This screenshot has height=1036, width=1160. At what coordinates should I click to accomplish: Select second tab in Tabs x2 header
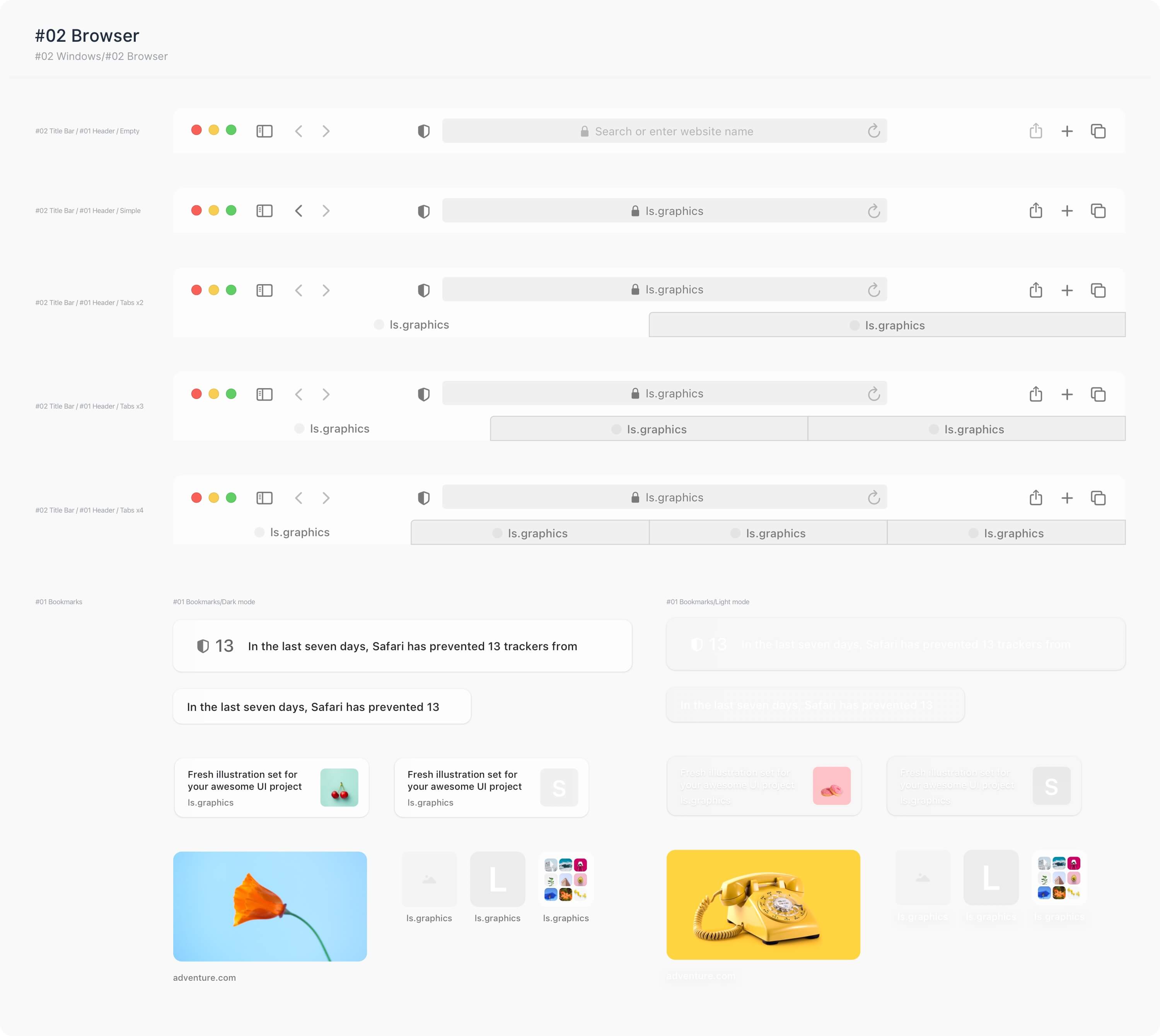click(x=887, y=325)
